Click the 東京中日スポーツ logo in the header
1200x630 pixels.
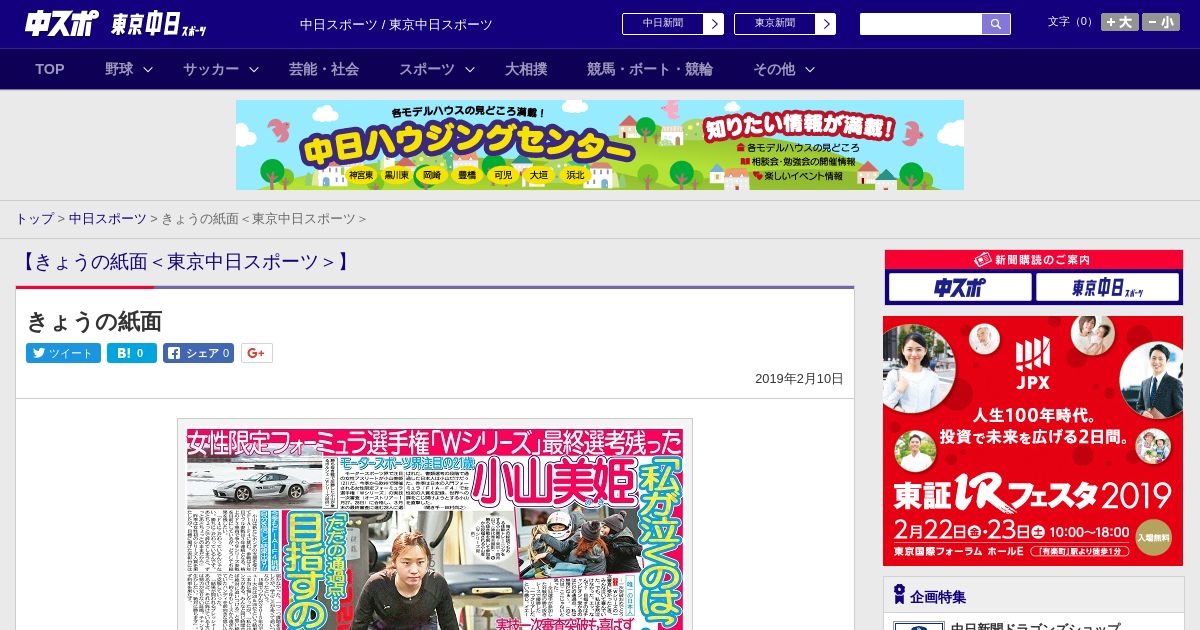click(159, 24)
